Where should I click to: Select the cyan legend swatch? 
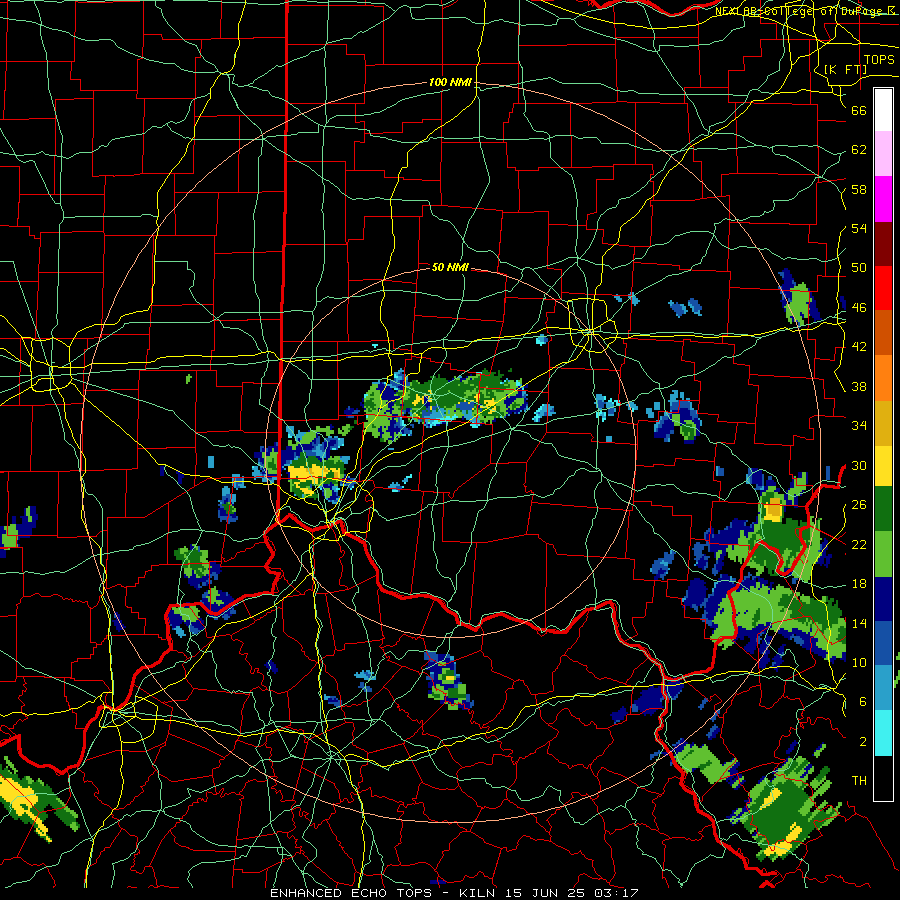click(x=883, y=733)
